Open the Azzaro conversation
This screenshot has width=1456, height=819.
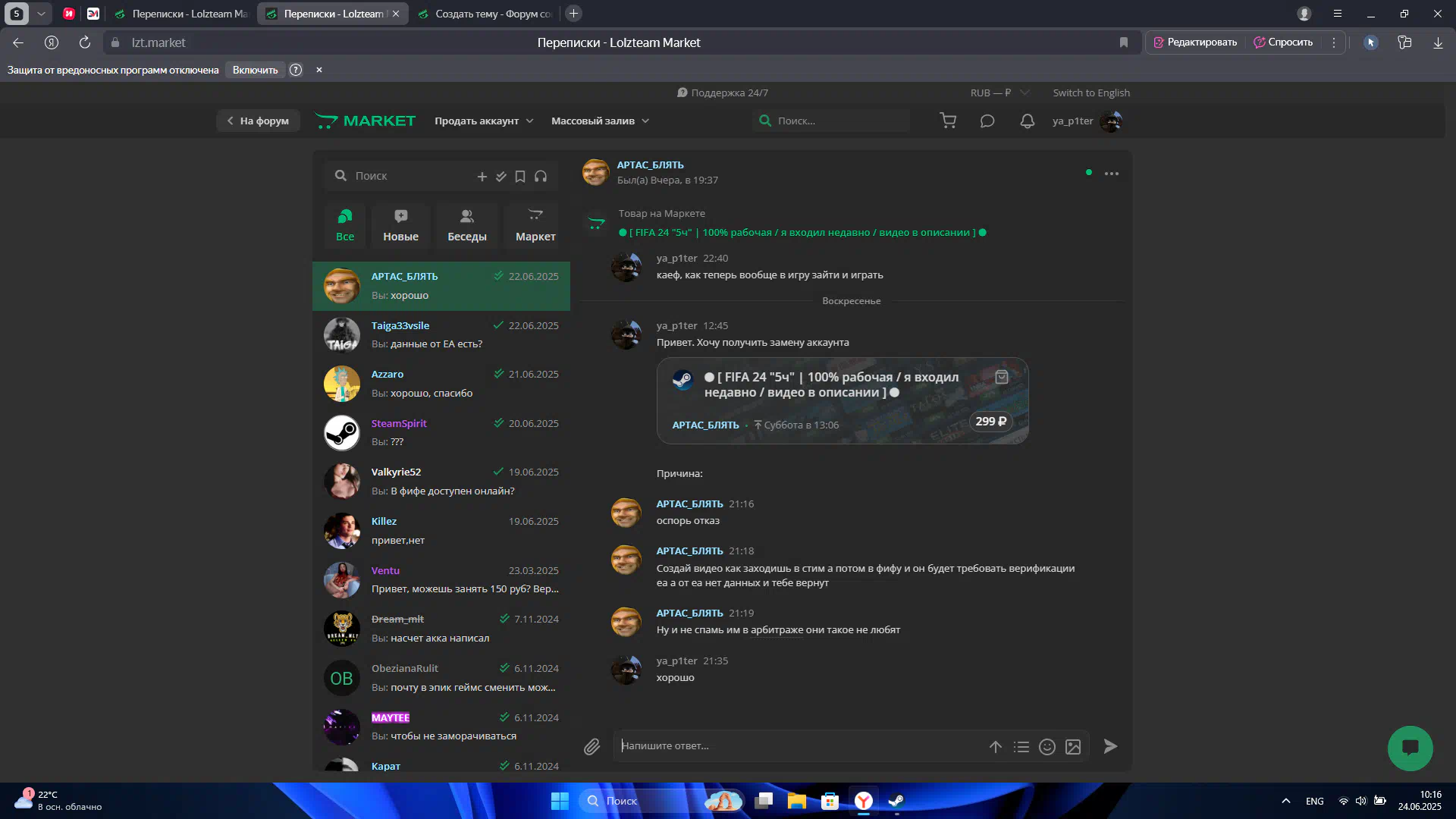[x=441, y=384]
